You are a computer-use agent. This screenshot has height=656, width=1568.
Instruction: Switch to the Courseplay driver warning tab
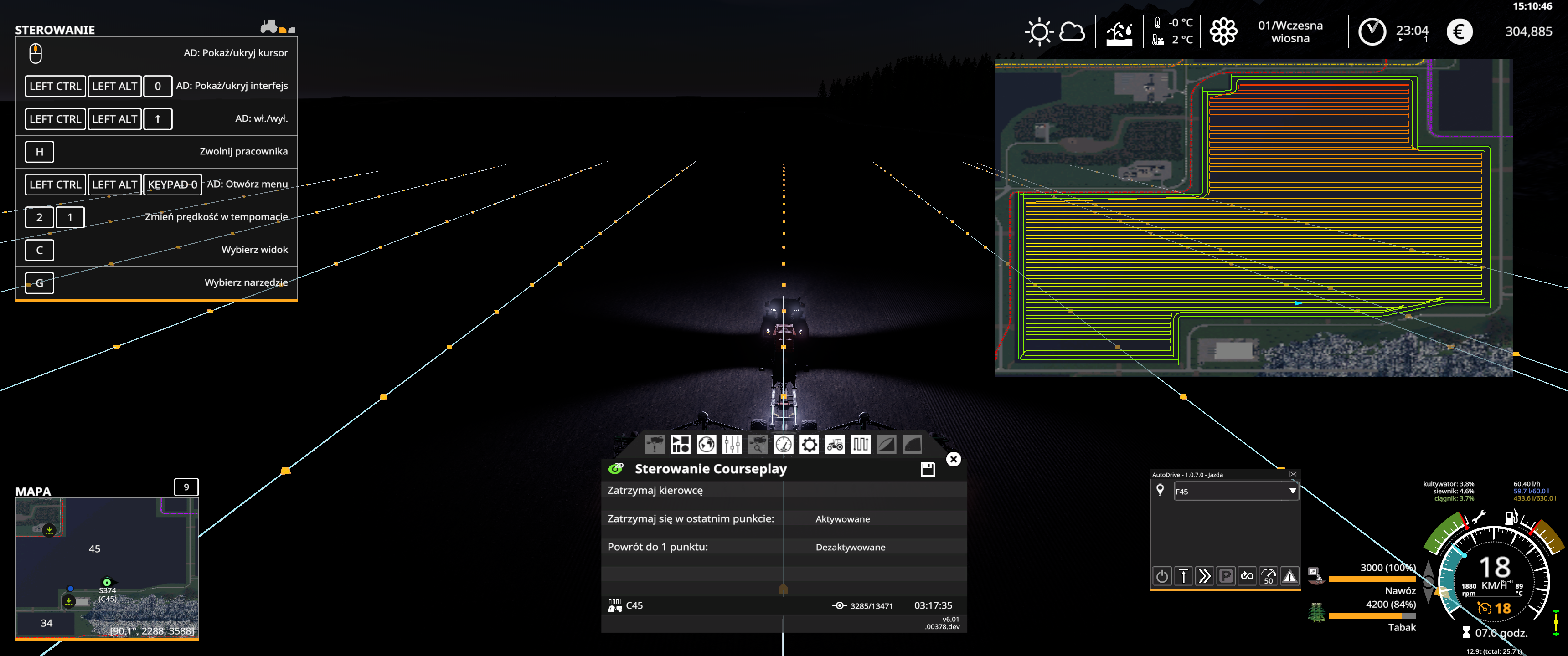[655, 445]
